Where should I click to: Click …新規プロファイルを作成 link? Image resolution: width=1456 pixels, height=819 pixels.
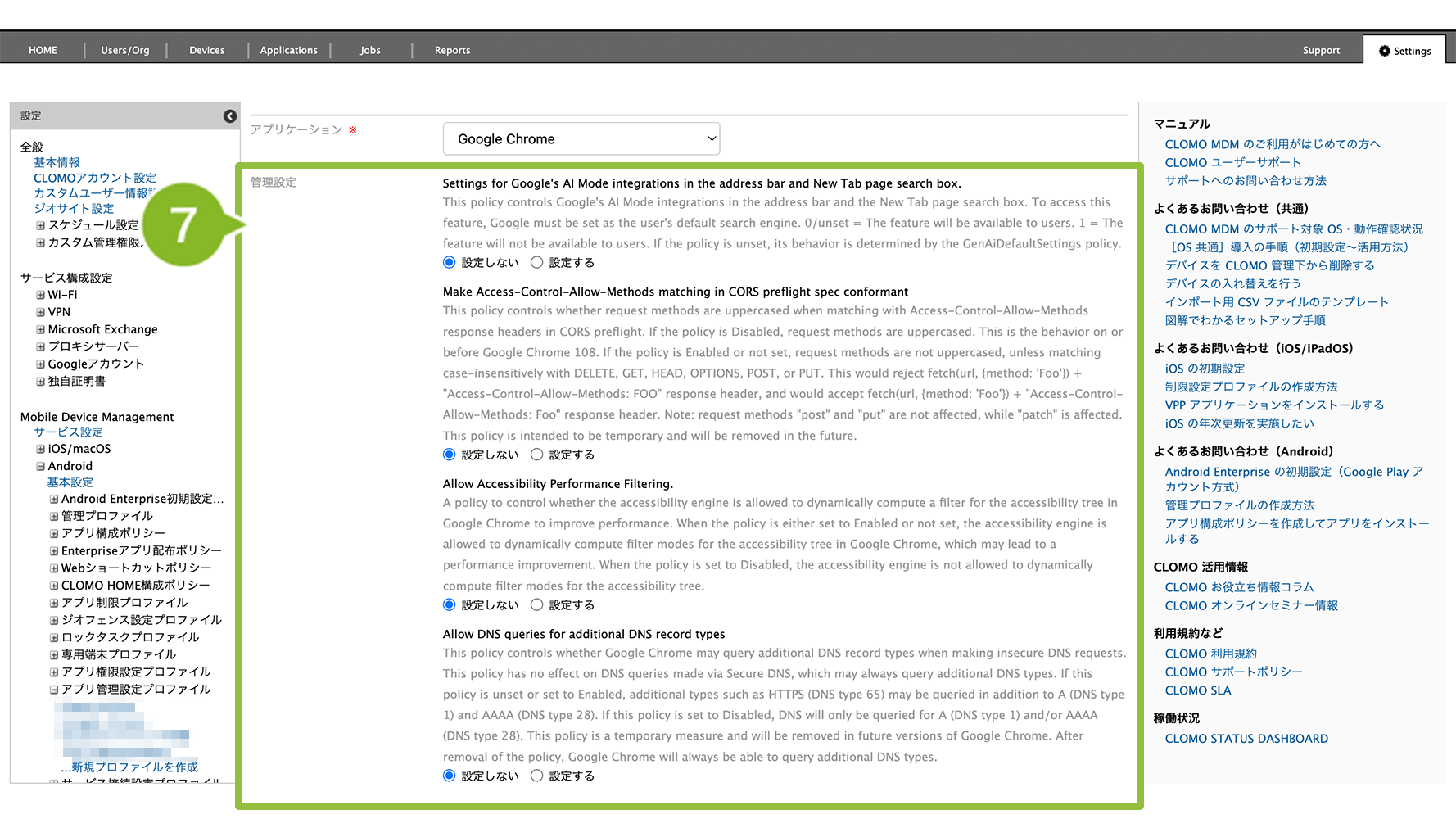pos(129,767)
